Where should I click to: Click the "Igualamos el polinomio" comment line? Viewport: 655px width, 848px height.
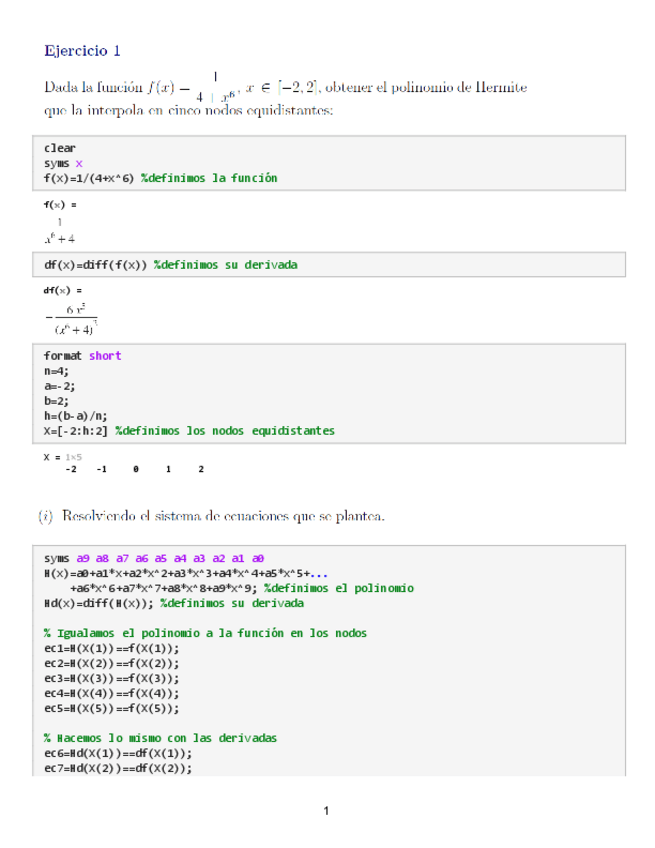pyautogui.click(x=205, y=633)
